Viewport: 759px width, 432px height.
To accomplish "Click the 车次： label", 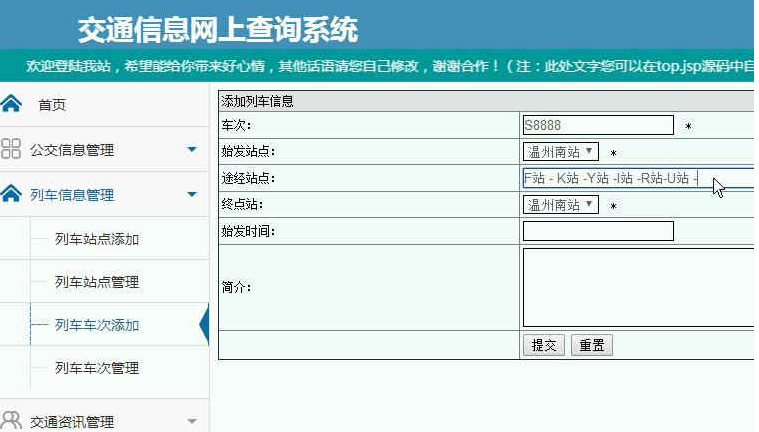I will [236, 125].
